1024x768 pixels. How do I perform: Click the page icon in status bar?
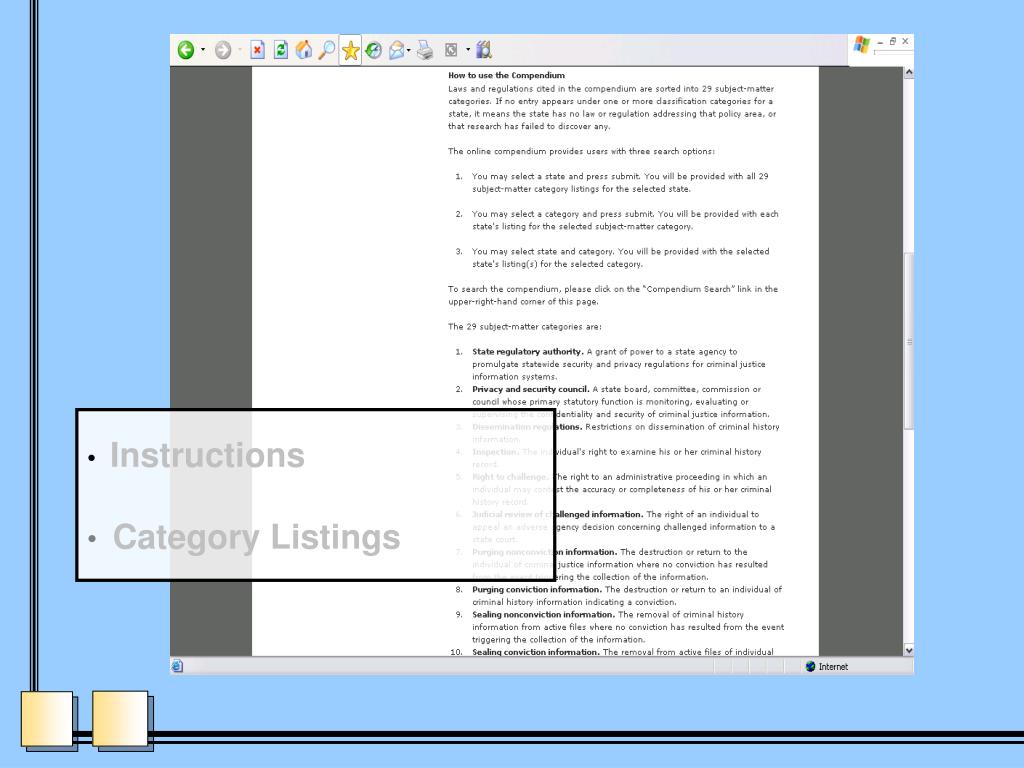(x=177, y=666)
